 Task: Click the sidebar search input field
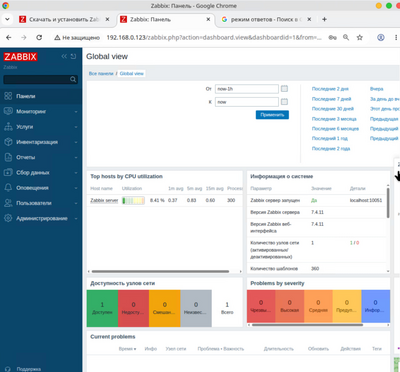click(37, 79)
